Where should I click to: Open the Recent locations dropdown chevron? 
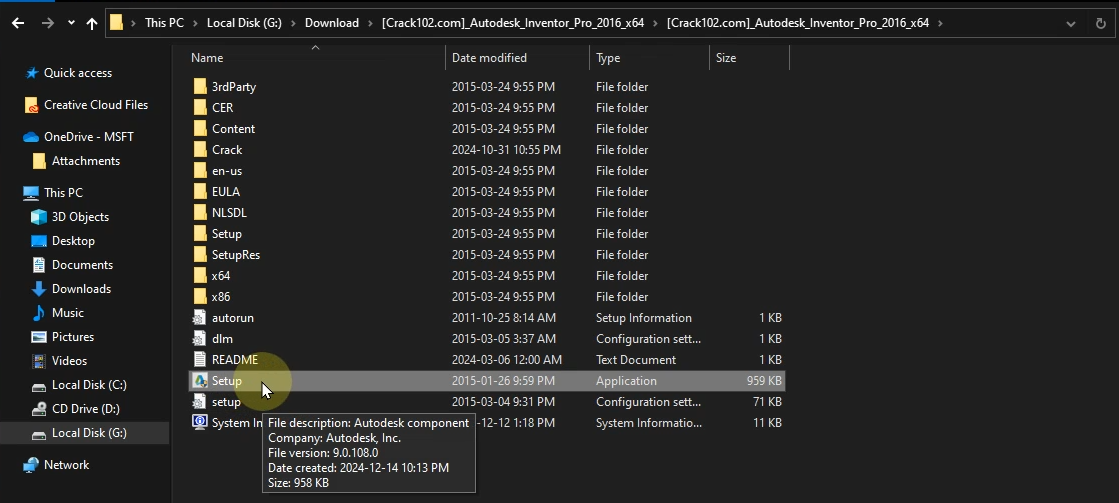click(70, 22)
